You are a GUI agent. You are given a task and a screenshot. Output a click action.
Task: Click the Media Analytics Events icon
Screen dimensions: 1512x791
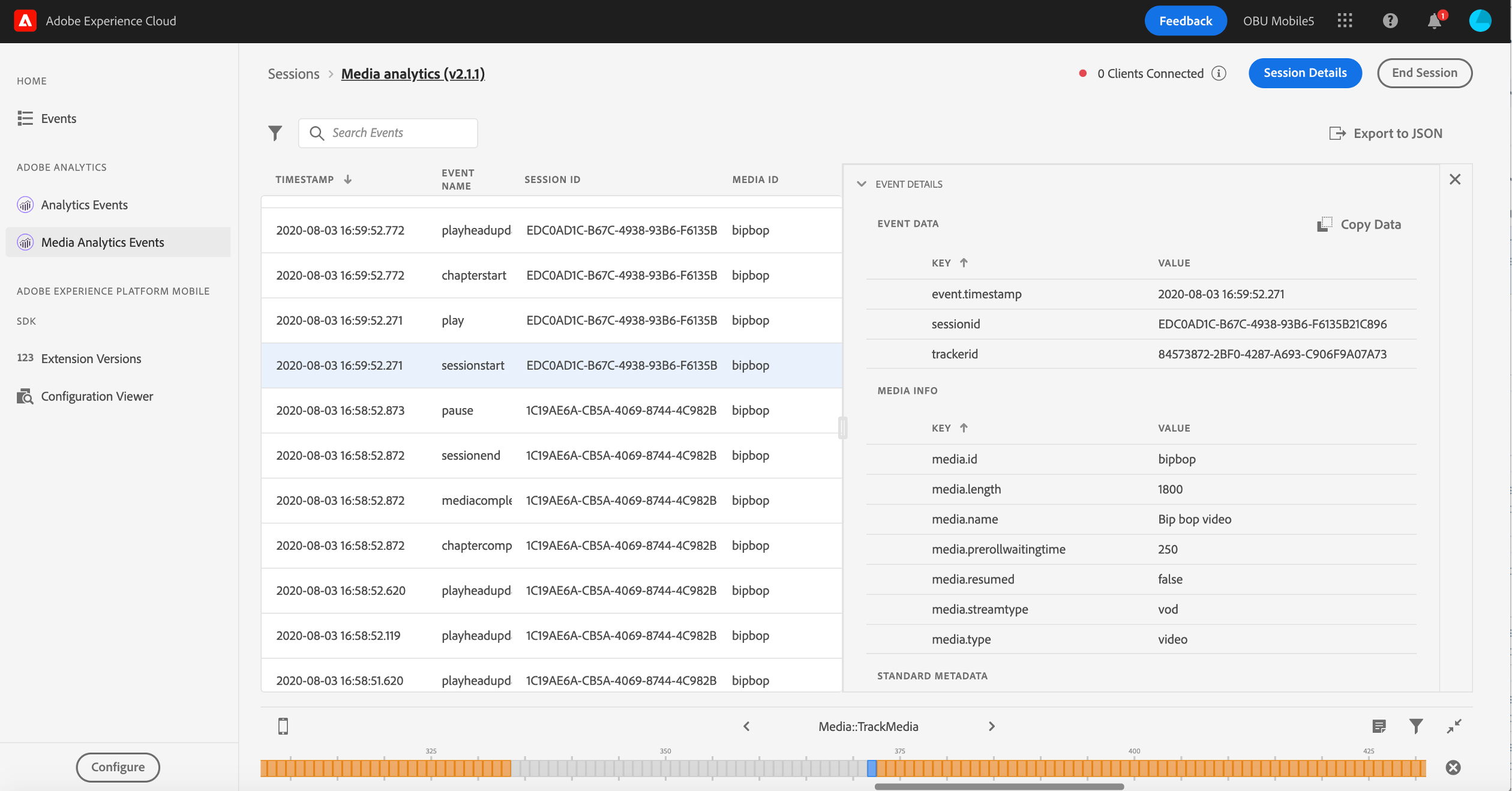(25, 242)
